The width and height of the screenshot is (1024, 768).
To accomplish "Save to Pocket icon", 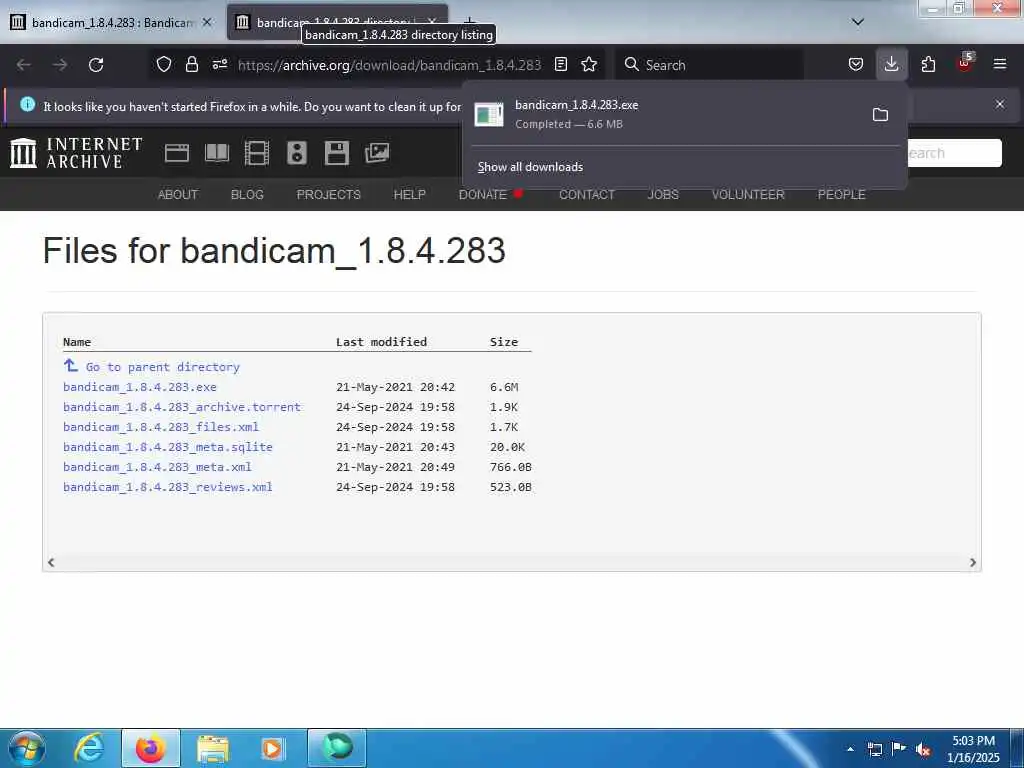I will 856,64.
